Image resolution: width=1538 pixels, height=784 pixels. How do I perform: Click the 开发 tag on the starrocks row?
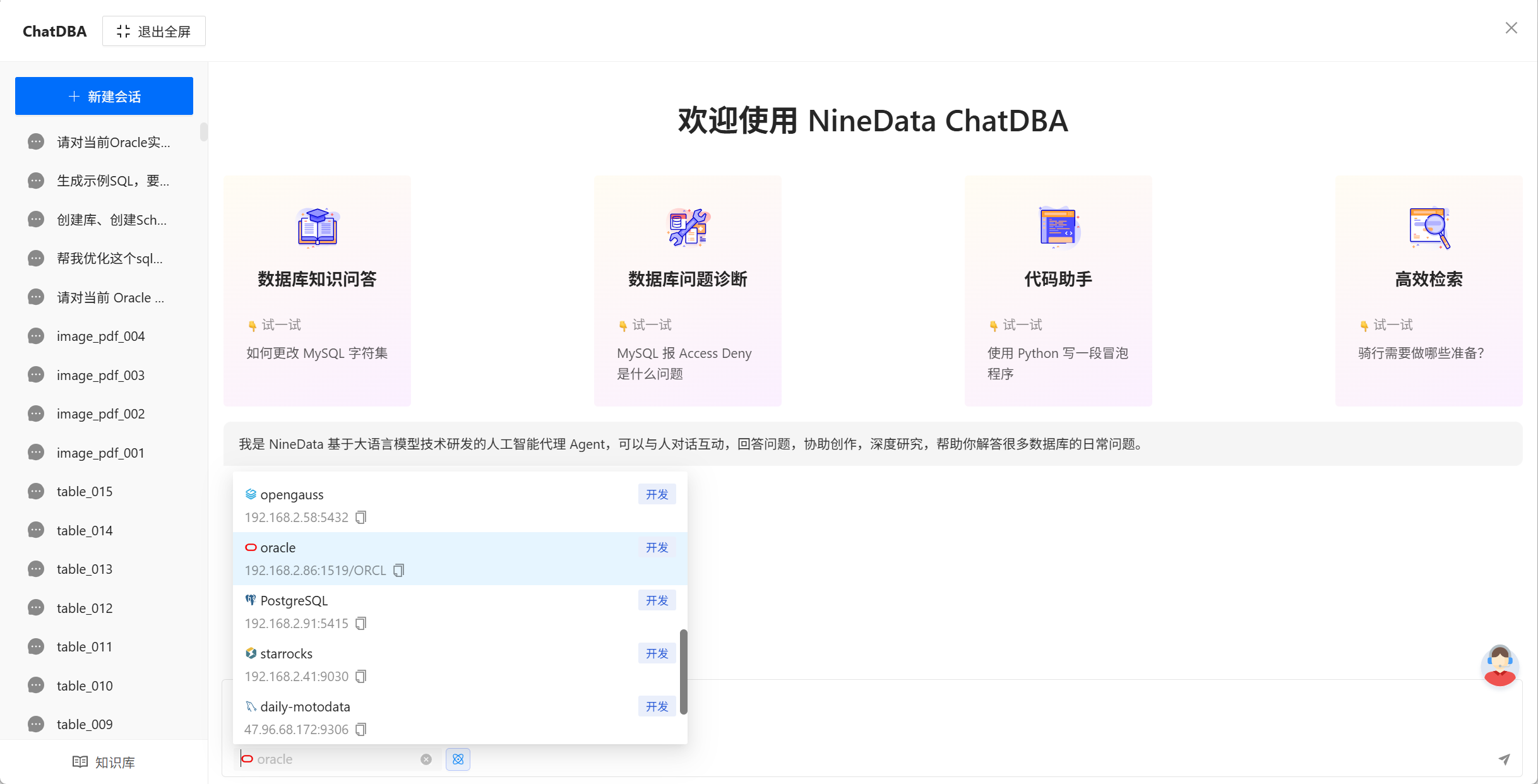657,654
